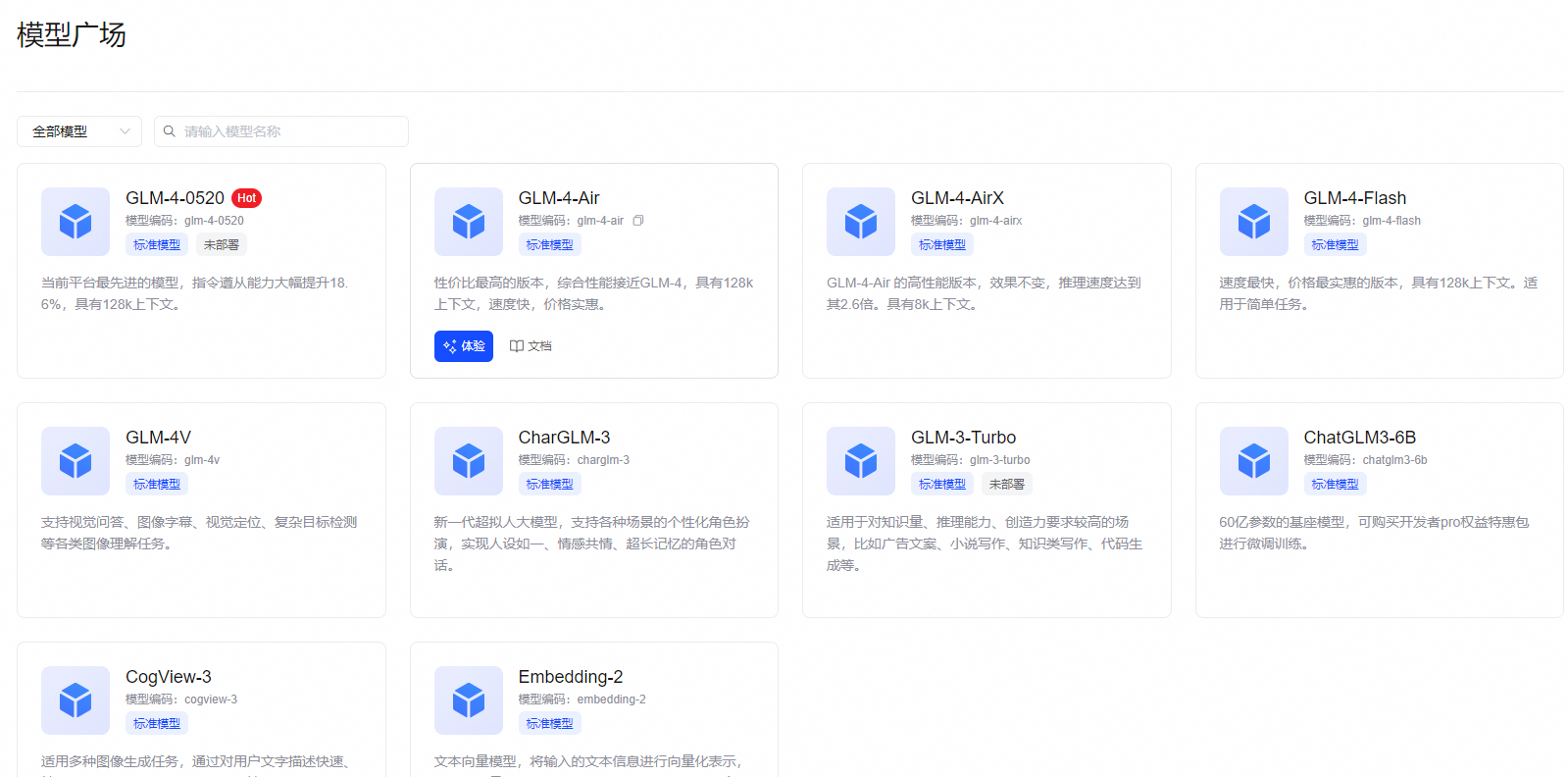Click the 标准模型 tag on CogView-3
The height and width of the screenshot is (777, 1568).
coord(157,724)
